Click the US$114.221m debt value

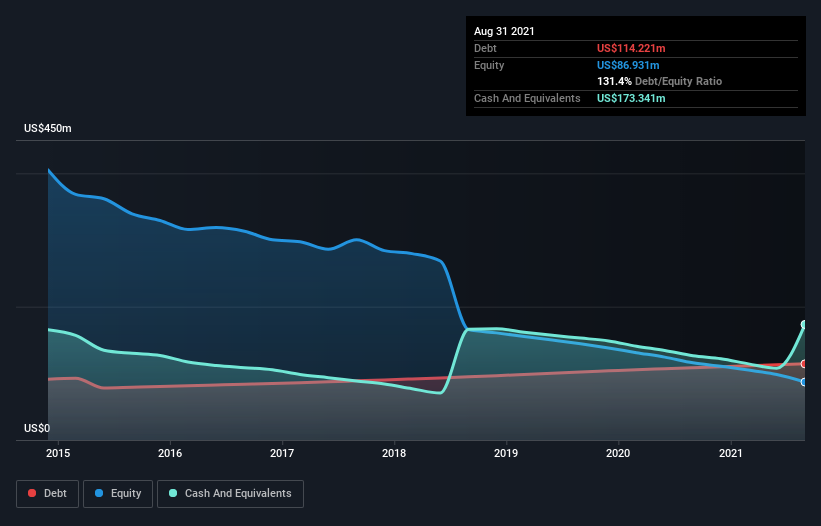pos(631,48)
